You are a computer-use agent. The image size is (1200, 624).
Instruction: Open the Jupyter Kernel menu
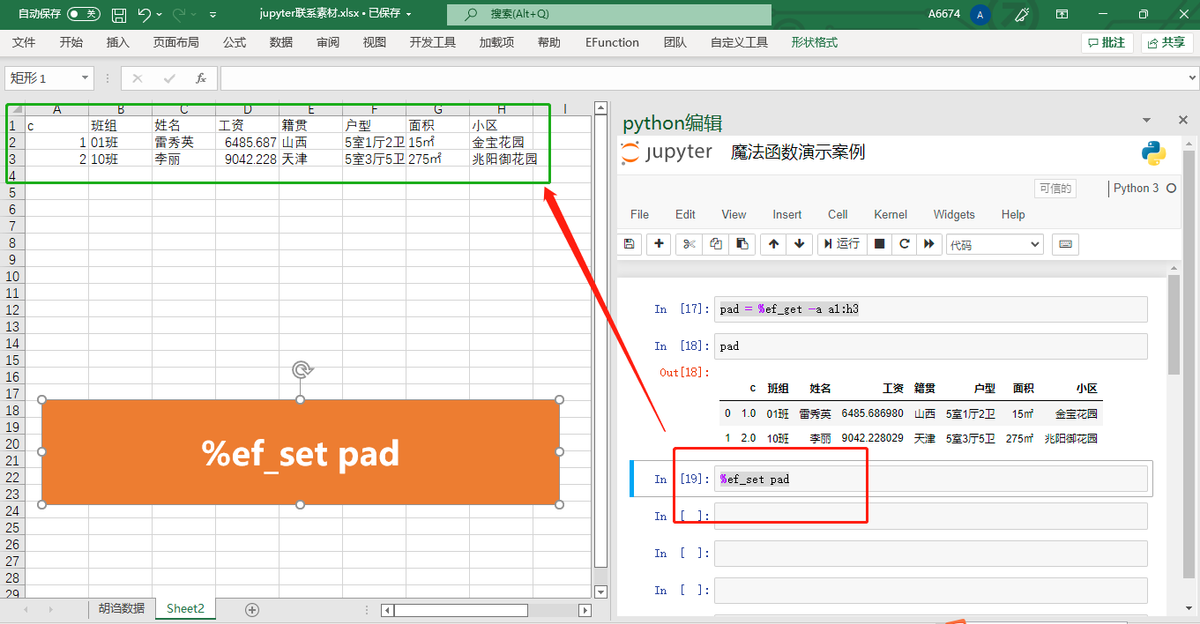click(890, 214)
